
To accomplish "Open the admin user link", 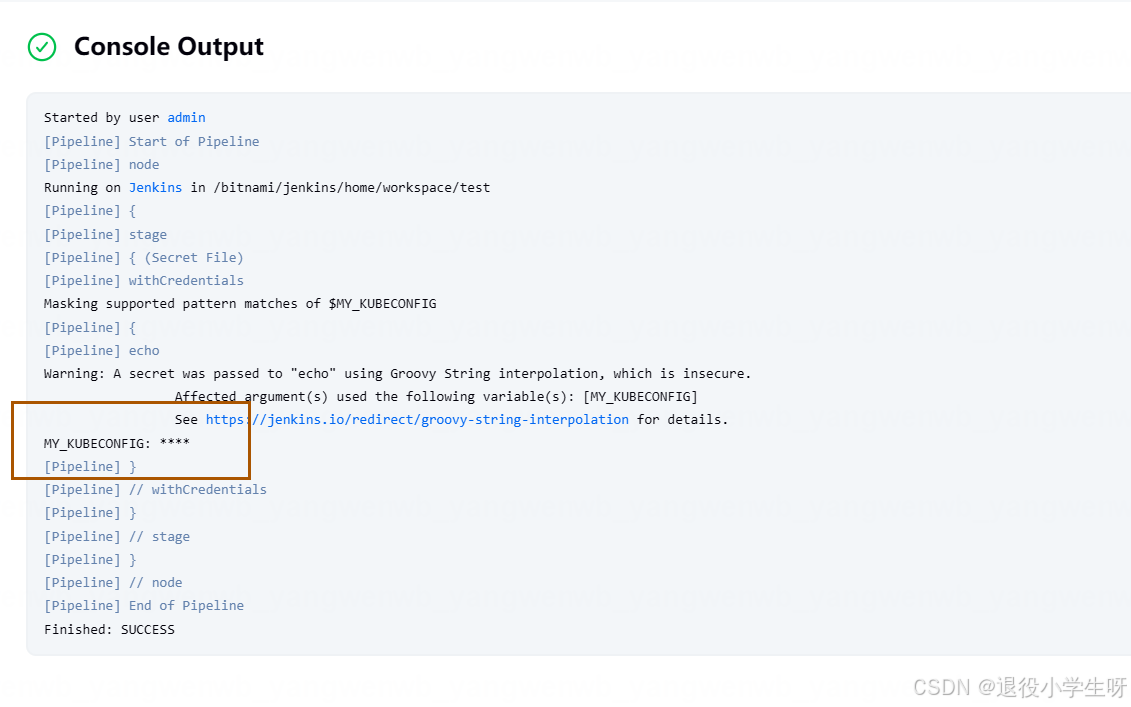I will 186,118.
